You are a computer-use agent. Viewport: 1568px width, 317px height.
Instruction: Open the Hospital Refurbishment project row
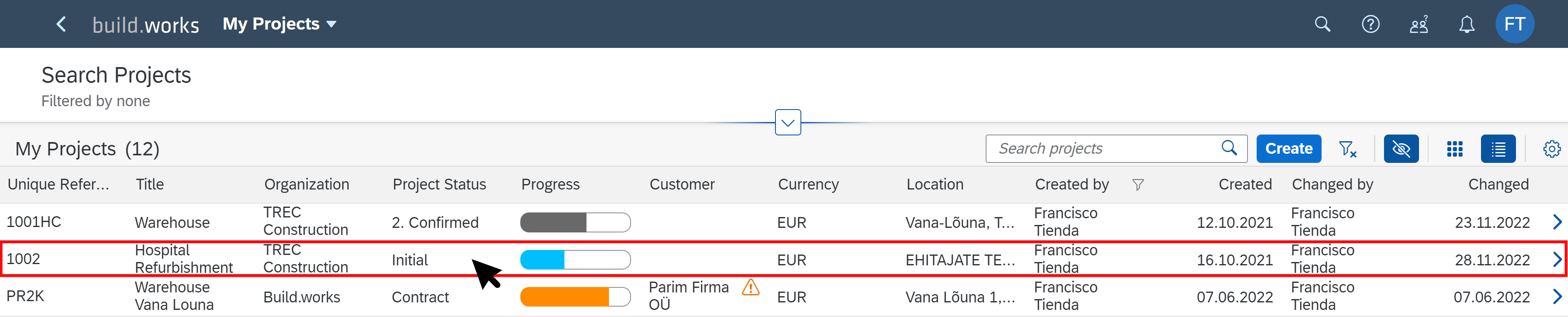click(x=783, y=259)
